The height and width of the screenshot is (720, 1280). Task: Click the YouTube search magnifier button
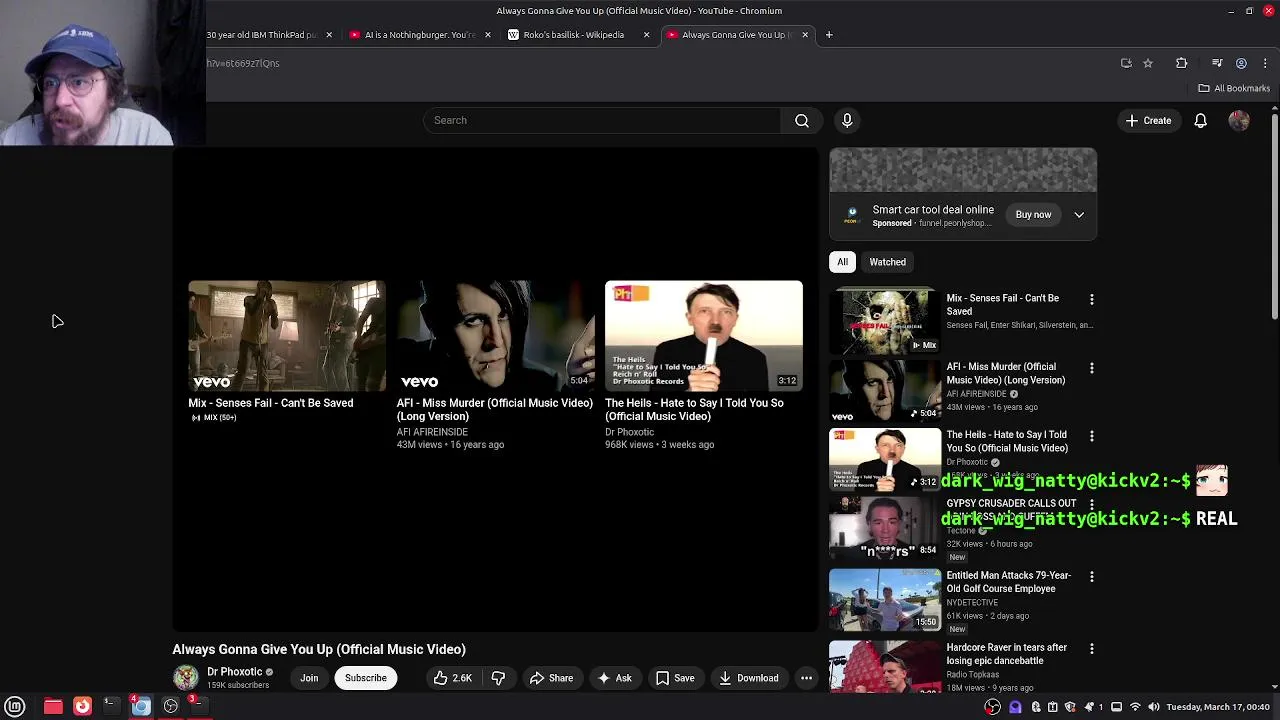tap(802, 120)
